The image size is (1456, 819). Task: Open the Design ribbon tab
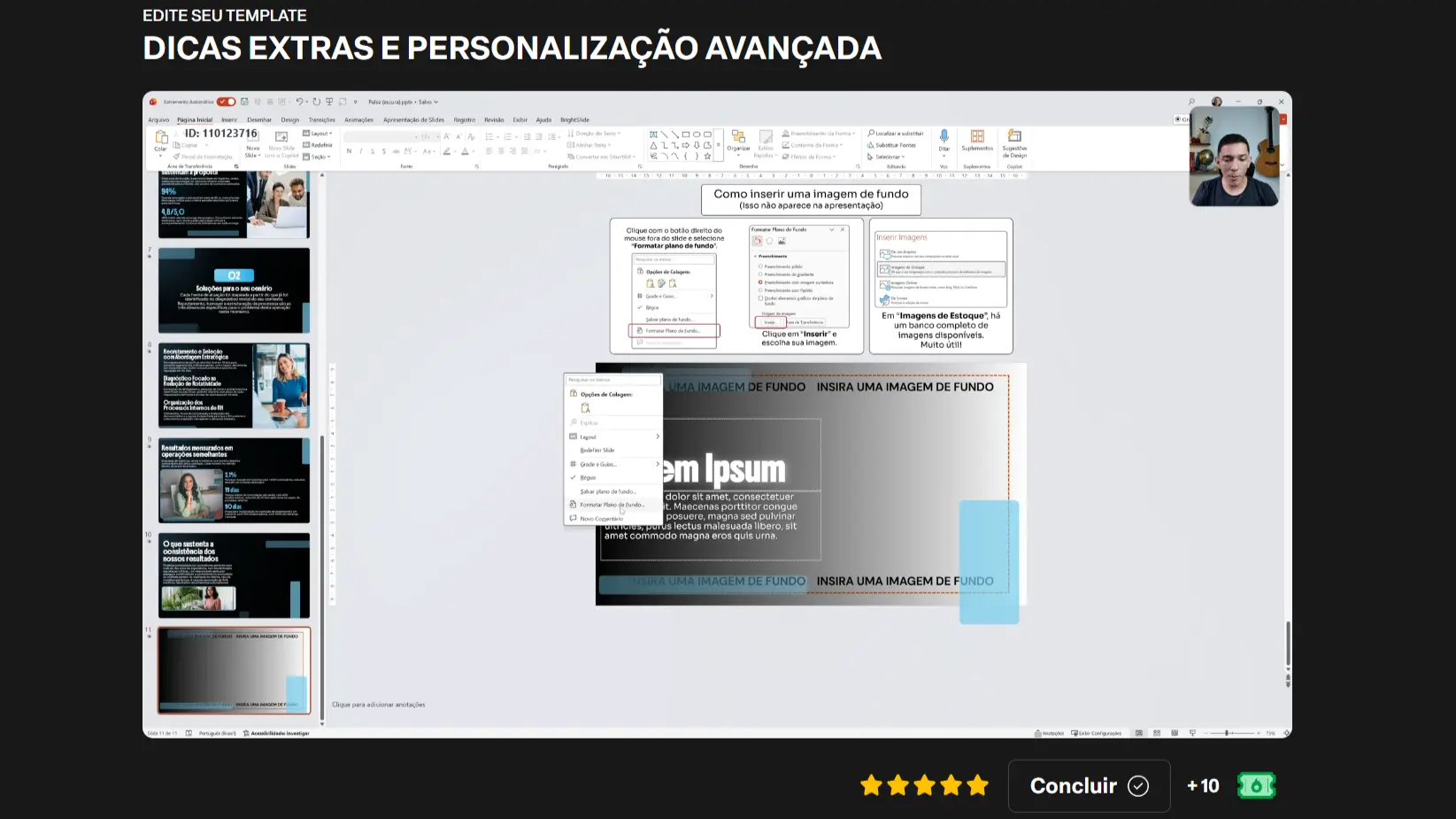pos(290,120)
